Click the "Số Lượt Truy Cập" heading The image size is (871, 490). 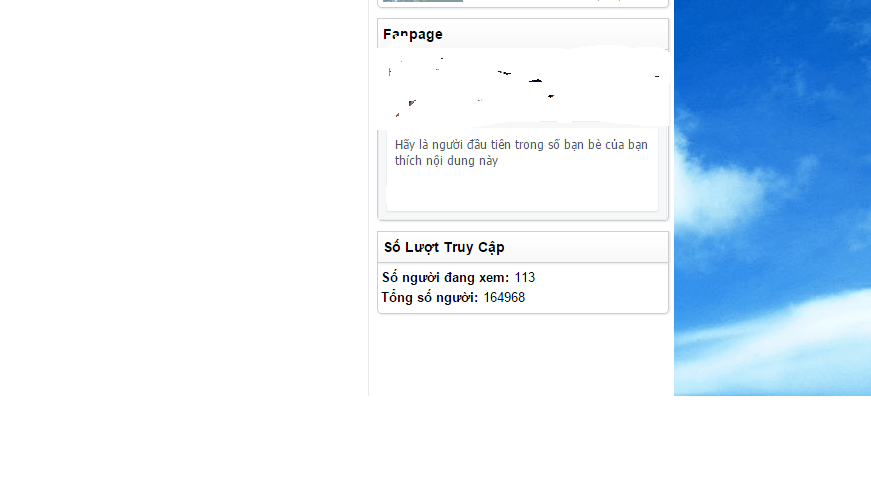click(x=444, y=247)
